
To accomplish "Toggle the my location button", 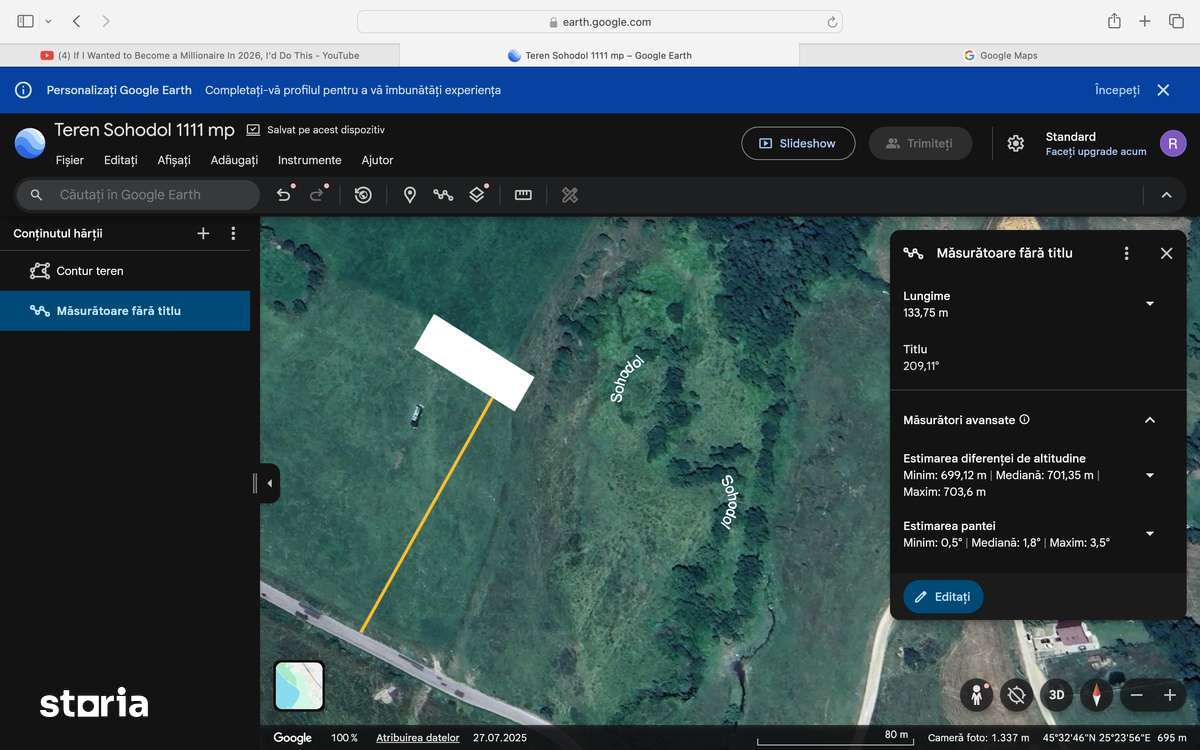I will pos(1017,695).
